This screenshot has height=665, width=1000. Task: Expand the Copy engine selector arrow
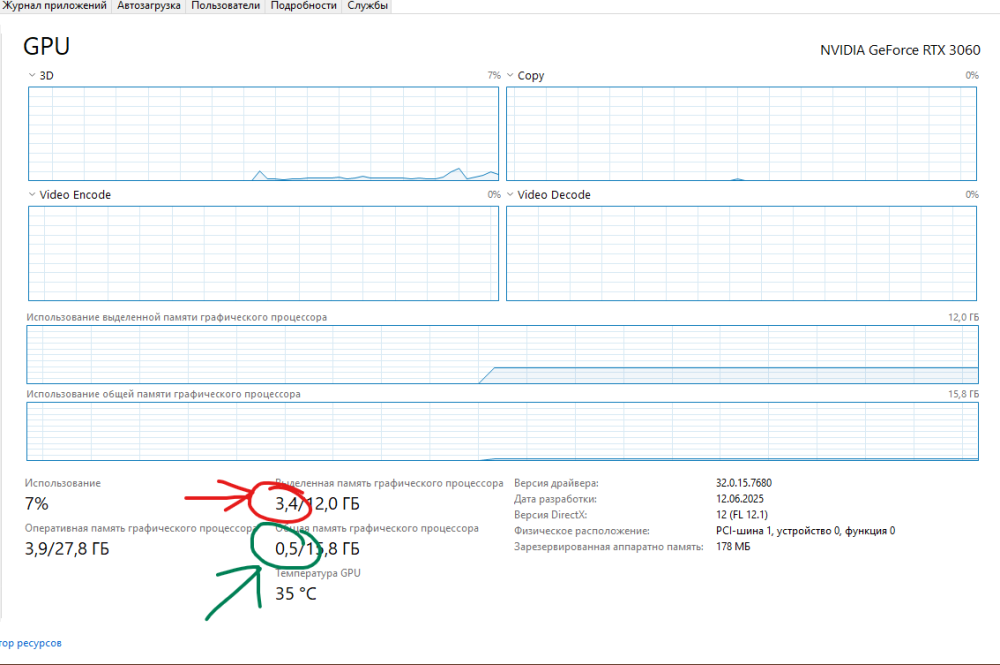point(510,76)
